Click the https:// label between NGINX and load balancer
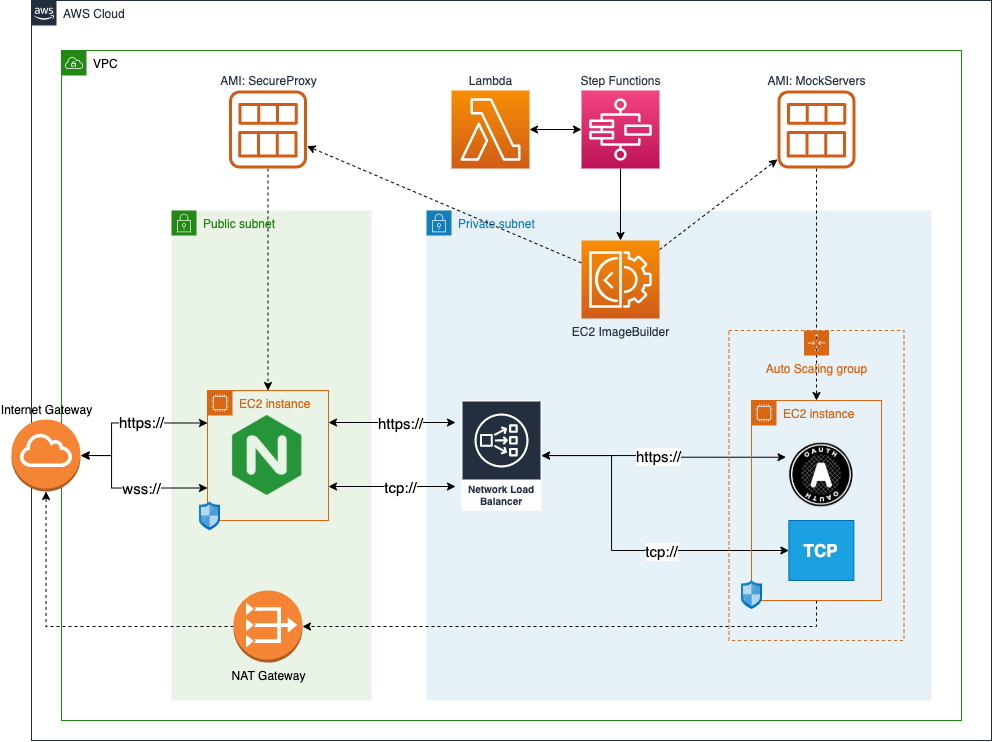The height and width of the screenshot is (742, 992). [400, 424]
